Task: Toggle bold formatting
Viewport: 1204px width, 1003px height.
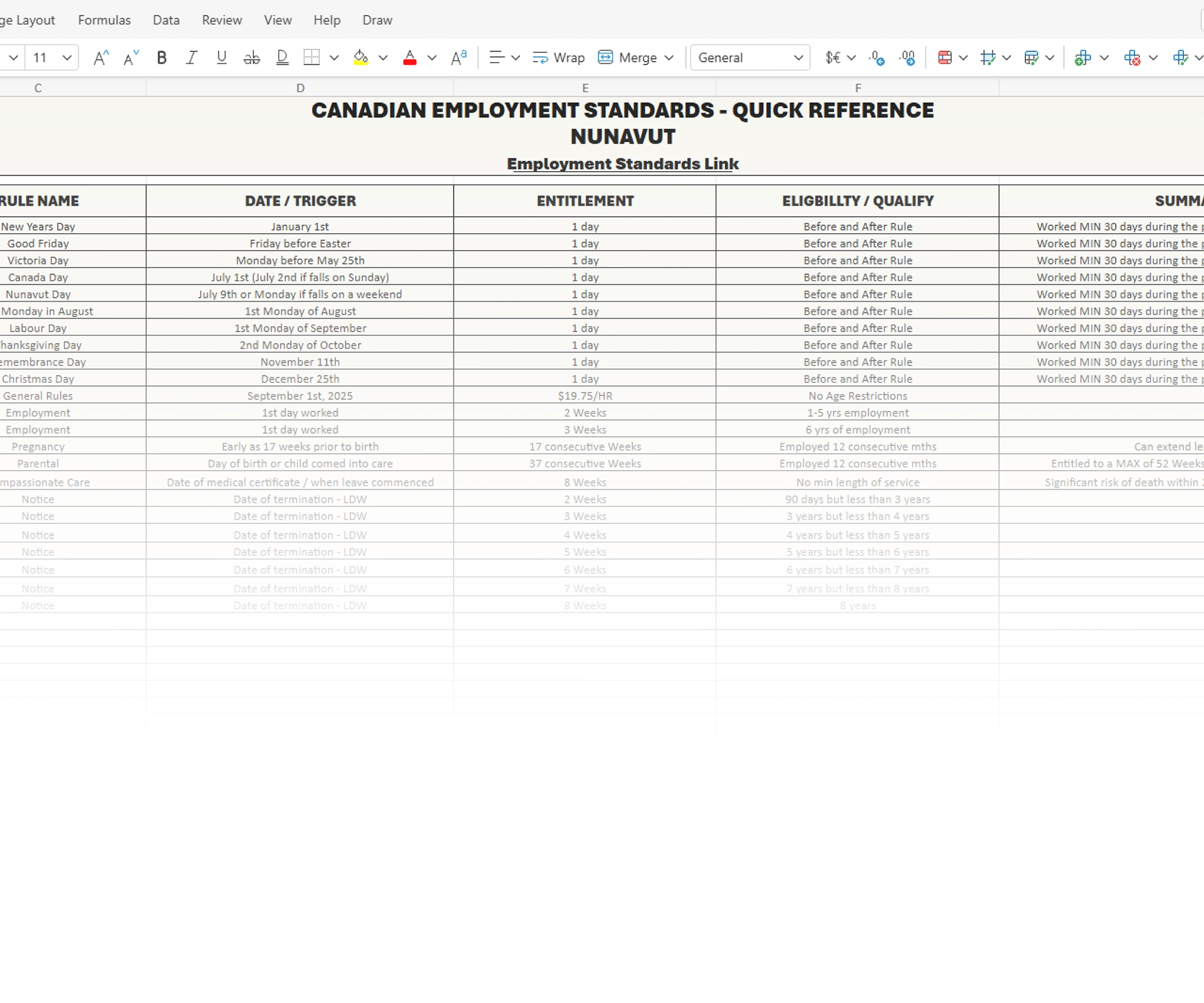Action: pyautogui.click(x=162, y=58)
